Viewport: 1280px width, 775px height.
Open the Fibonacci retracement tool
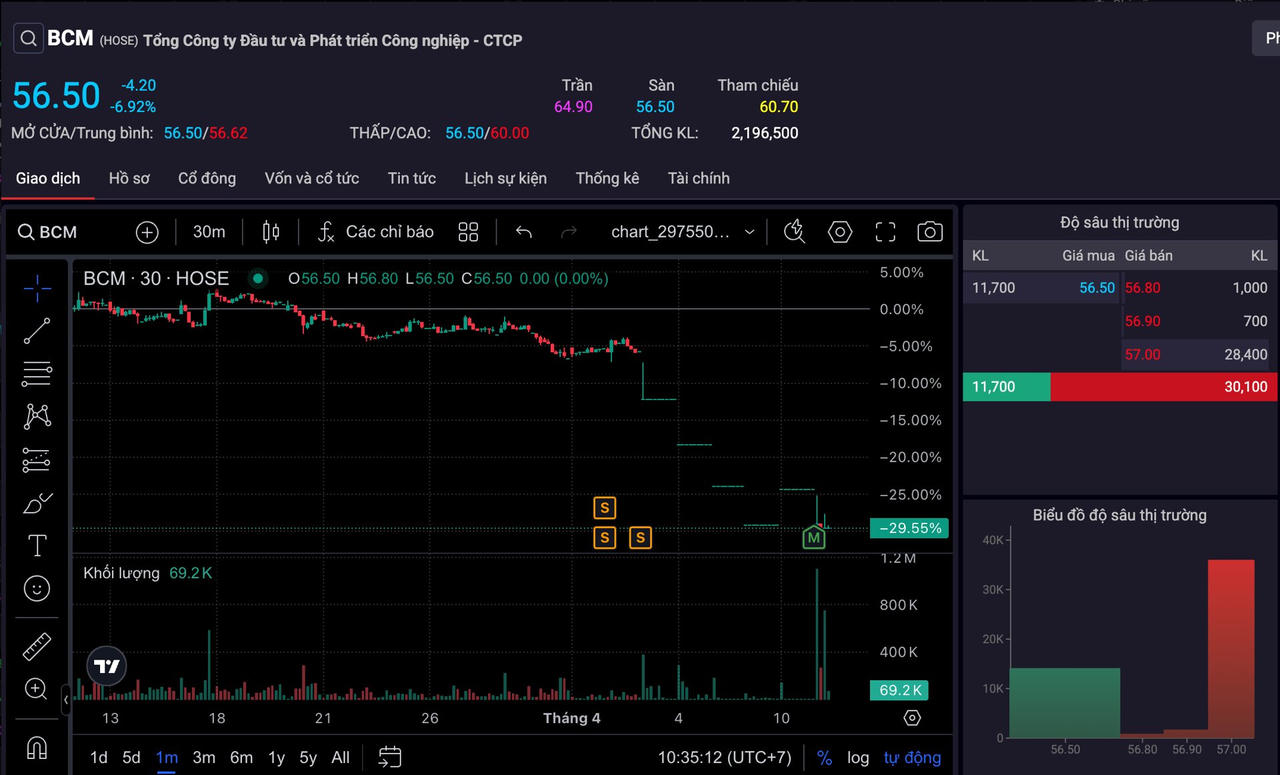37,374
